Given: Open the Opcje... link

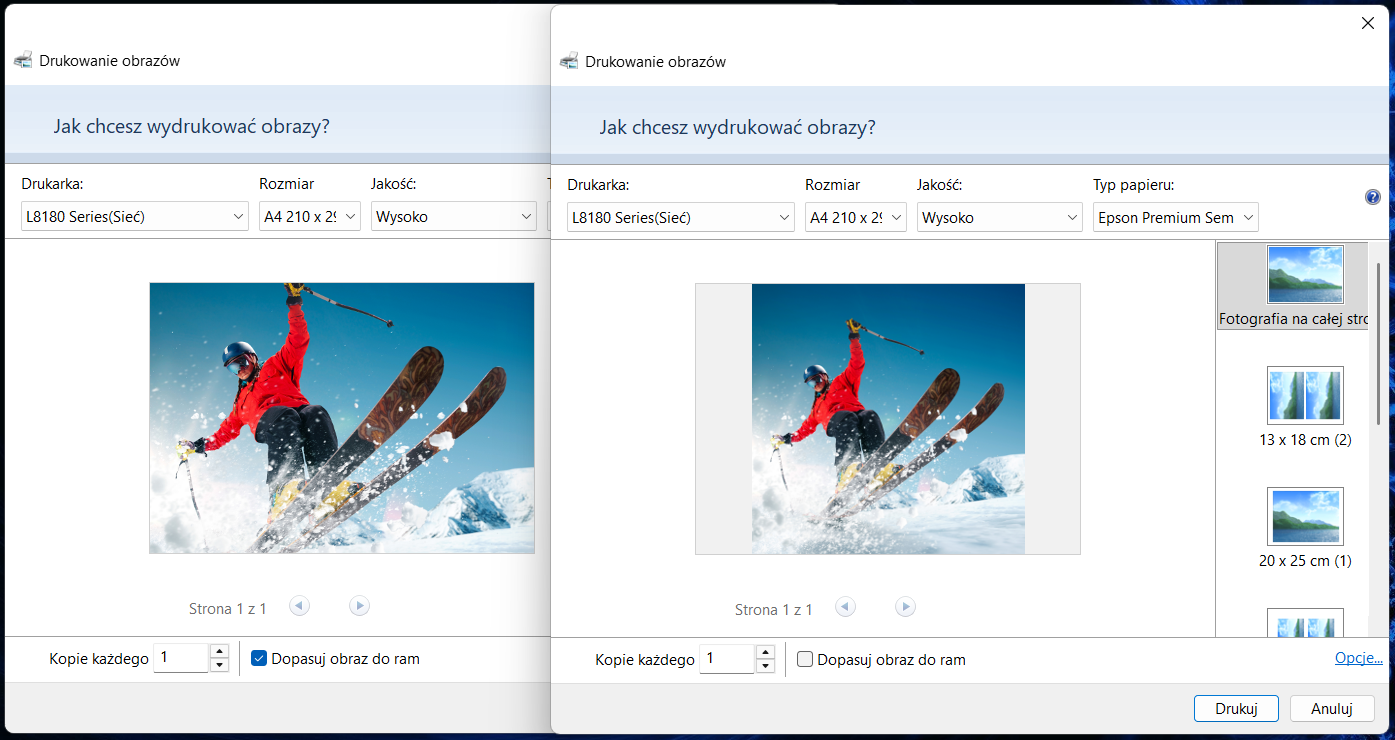Looking at the screenshot, I should pyautogui.click(x=1358, y=658).
